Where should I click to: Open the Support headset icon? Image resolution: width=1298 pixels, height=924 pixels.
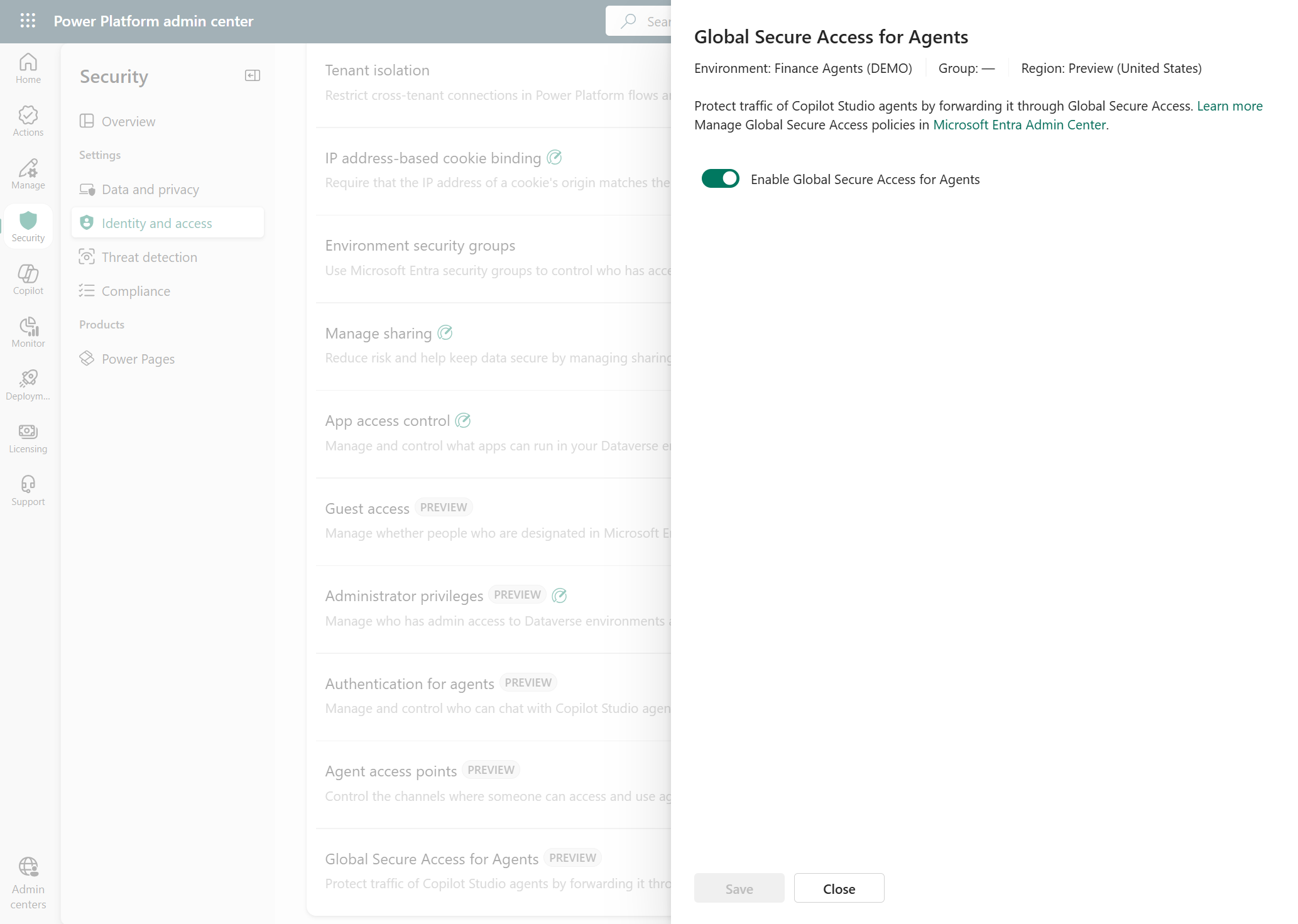pyautogui.click(x=28, y=491)
